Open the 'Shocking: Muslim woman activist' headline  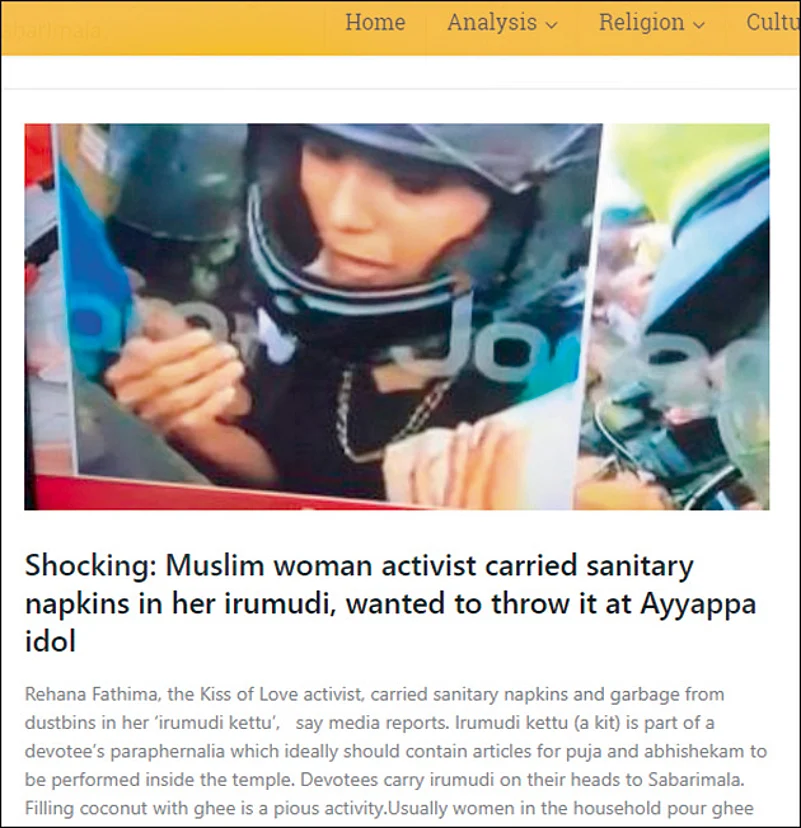point(391,603)
